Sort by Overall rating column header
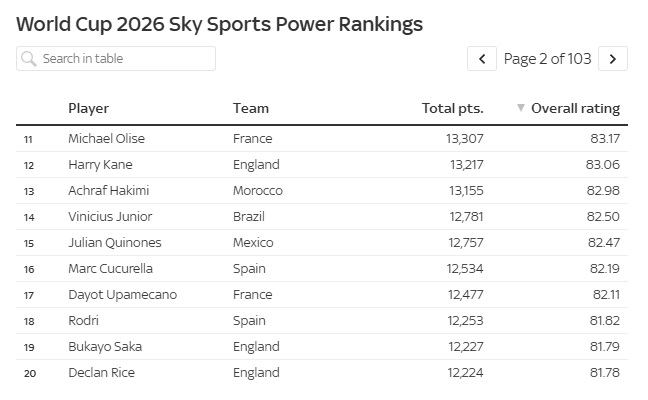 [575, 108]
